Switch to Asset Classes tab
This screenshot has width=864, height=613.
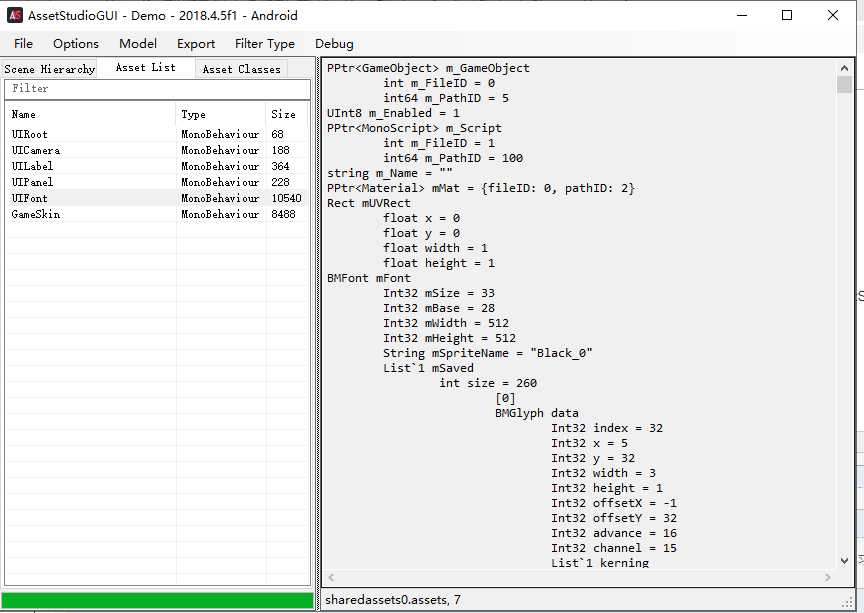(241, 69)
